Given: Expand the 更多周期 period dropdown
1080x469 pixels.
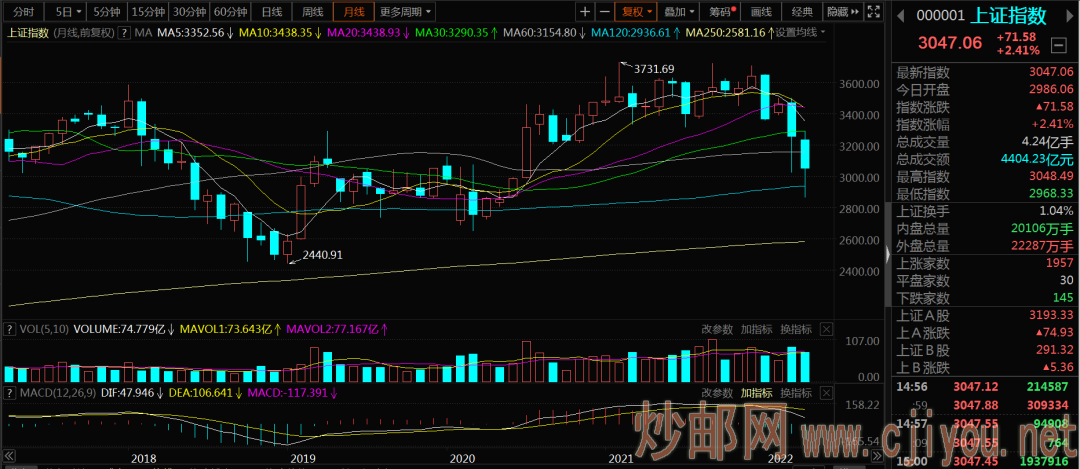Looking at the screenshot, I should (x=406, y=12).
